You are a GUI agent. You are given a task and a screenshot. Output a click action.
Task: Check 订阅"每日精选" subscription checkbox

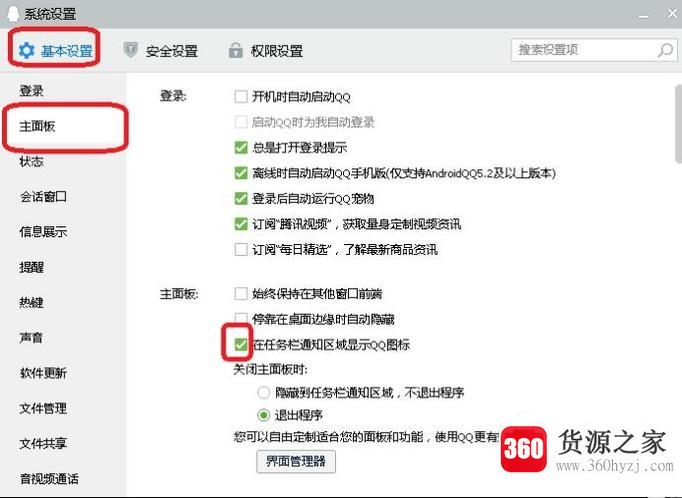tap(241, 250)
